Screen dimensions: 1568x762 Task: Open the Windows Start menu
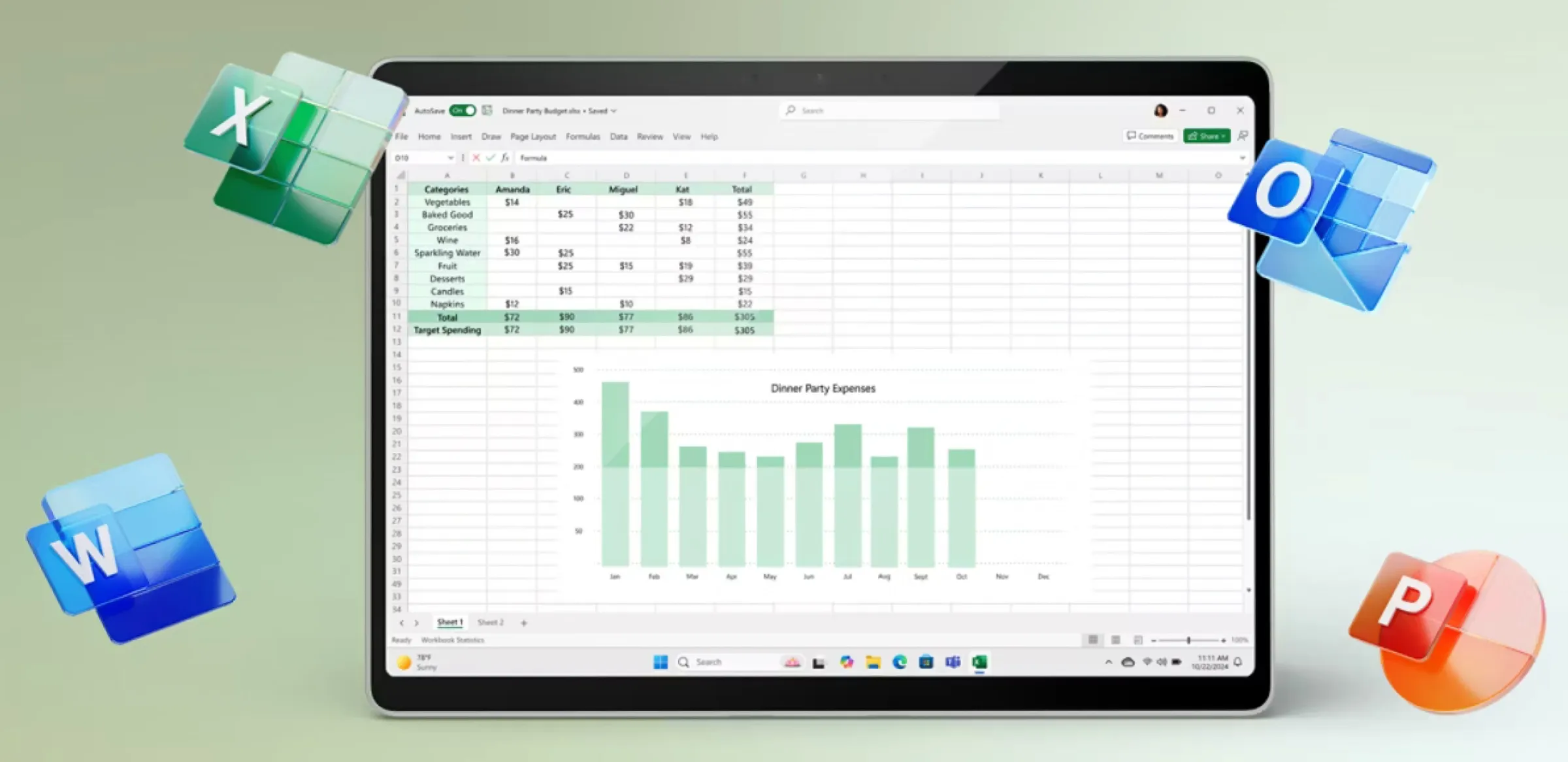coord(661,662)
